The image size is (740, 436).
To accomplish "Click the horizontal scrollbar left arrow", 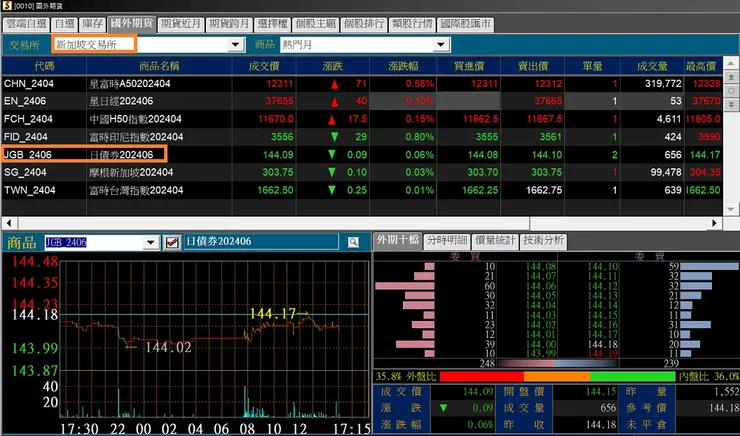I will (x=9, y=223).
